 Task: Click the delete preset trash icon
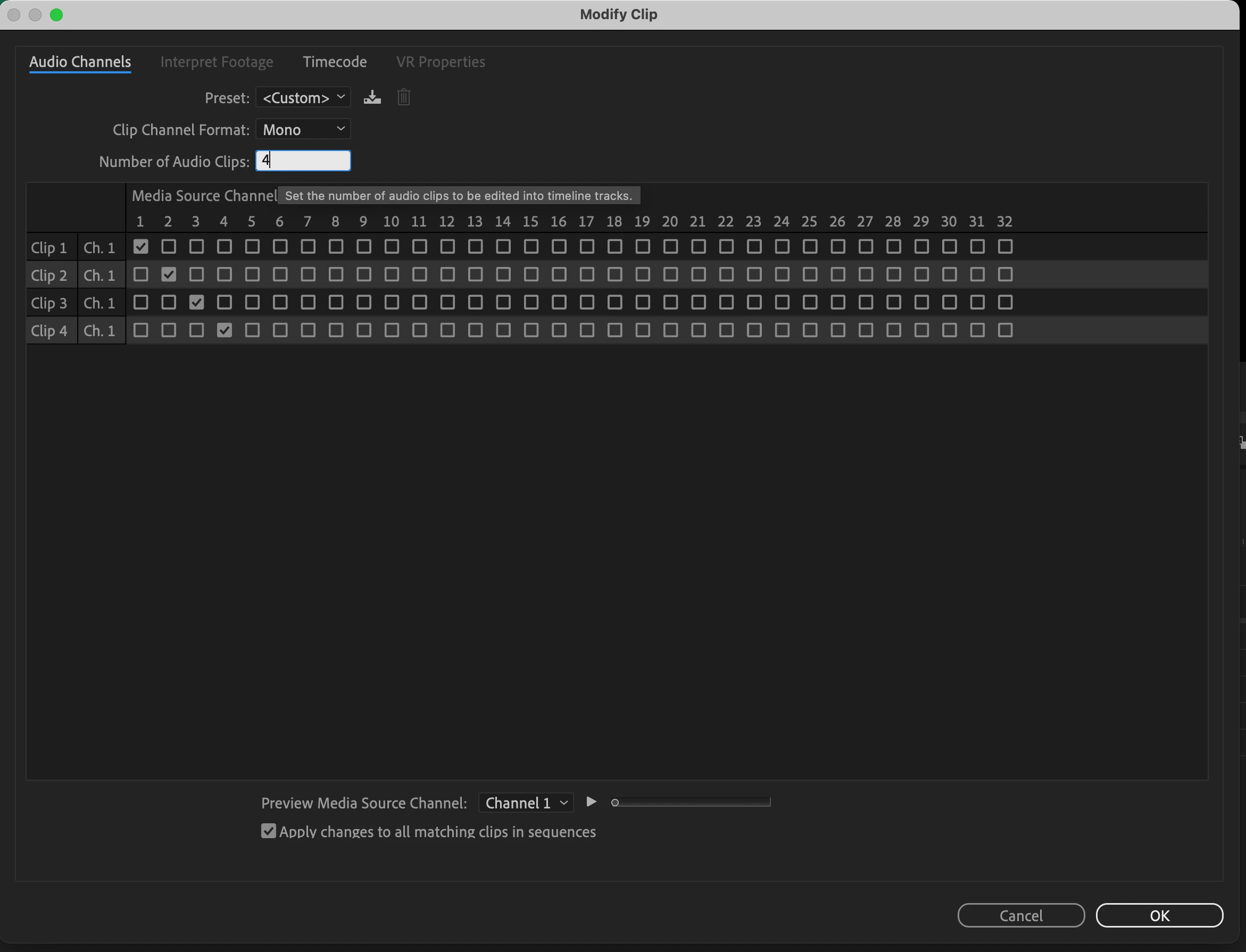(404, 97)
